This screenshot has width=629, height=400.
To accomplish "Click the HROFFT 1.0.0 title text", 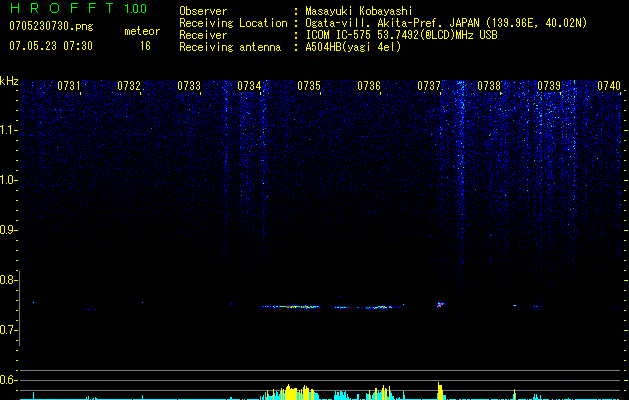I will click(78, 8).
